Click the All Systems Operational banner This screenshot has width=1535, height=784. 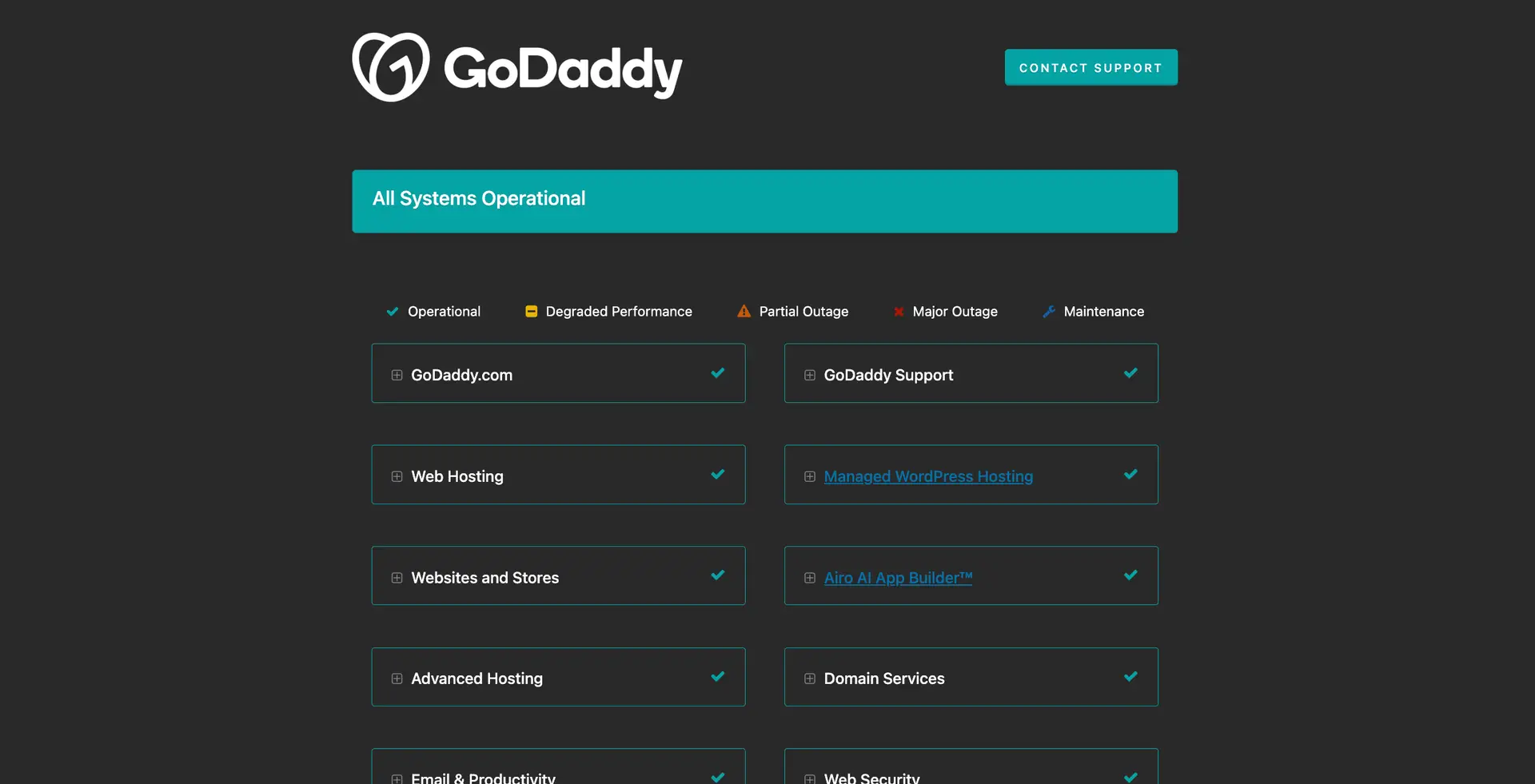764,201
